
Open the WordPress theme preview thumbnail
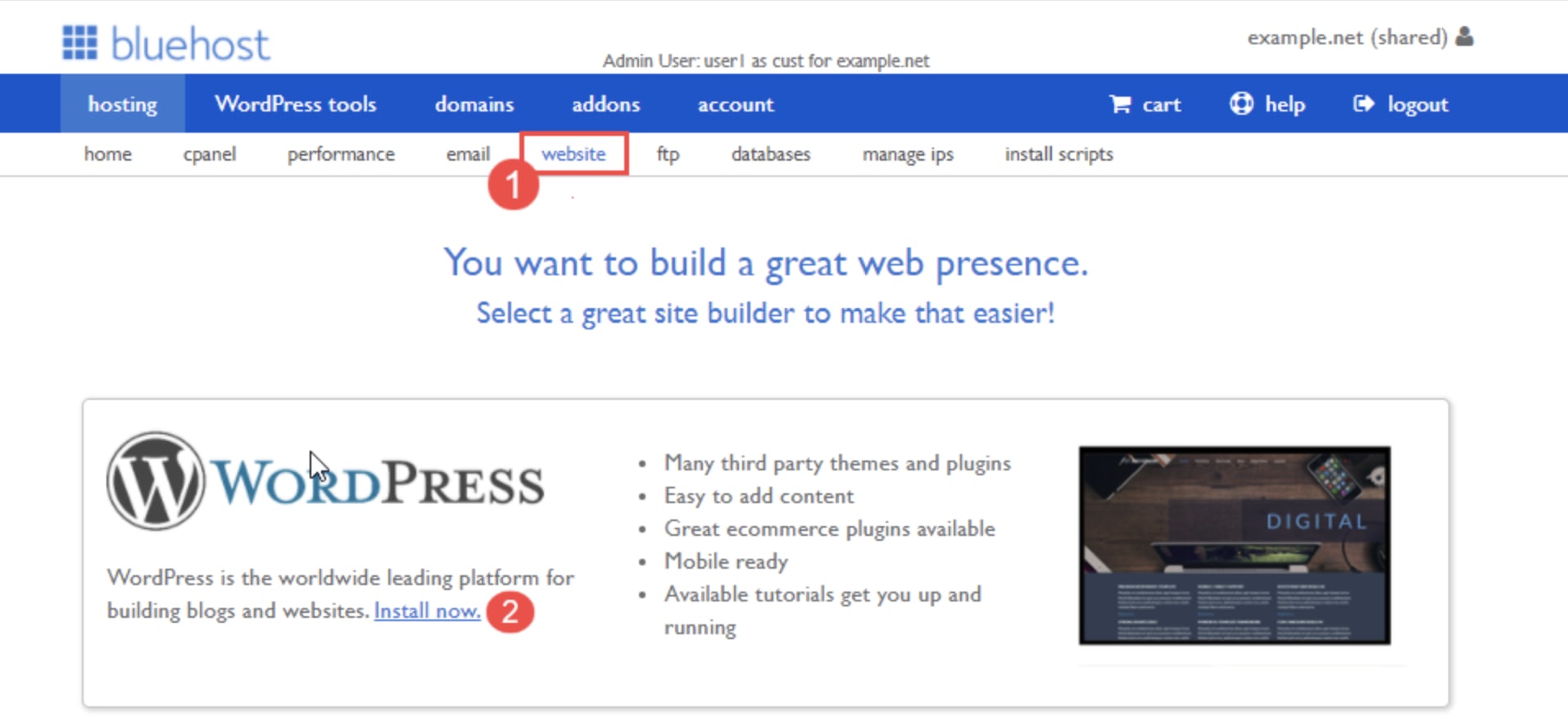(x=1235, y=545)
